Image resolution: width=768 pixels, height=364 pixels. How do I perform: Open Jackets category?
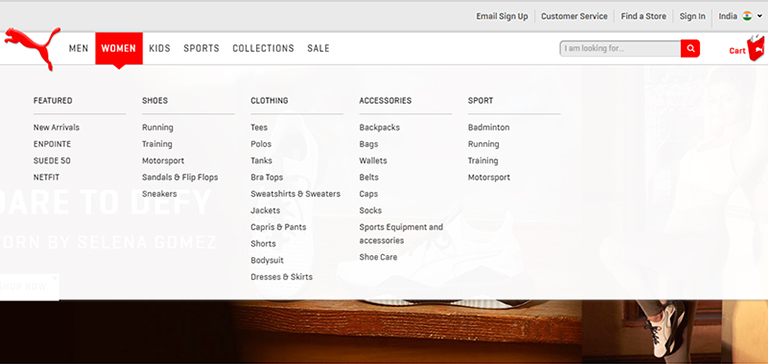(x=265, y=211)
